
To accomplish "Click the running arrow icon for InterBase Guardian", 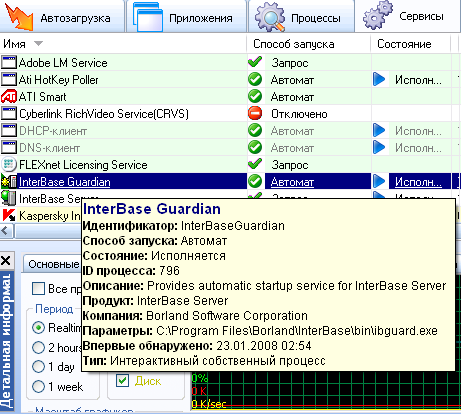I will [379, 182].
